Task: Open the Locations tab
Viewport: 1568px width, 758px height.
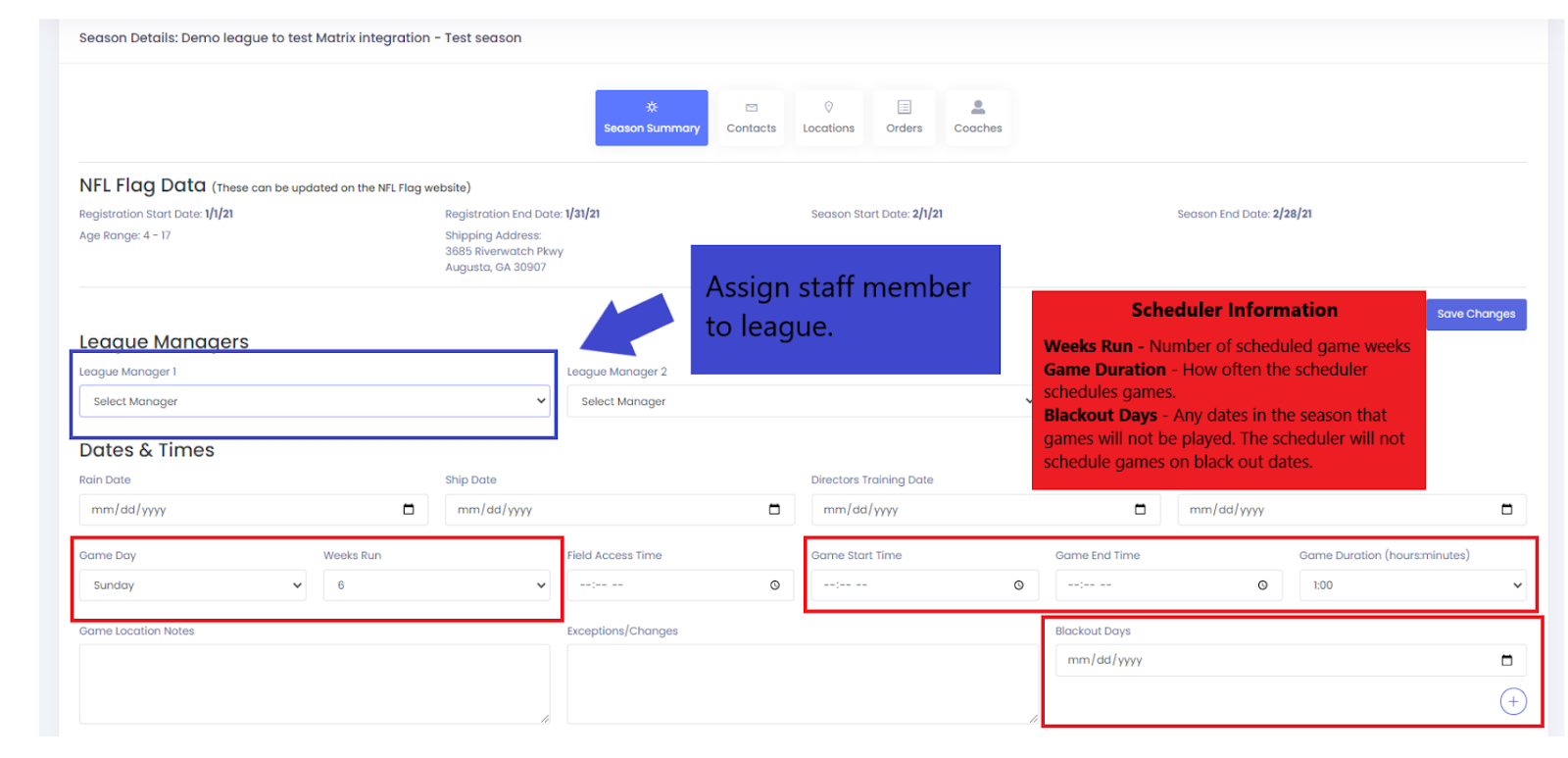Action: pyautogui.click(x=828, y=118)
